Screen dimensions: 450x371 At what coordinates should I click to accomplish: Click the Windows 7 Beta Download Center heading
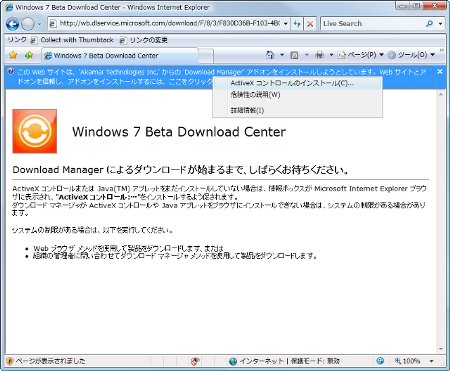[179, 132]
